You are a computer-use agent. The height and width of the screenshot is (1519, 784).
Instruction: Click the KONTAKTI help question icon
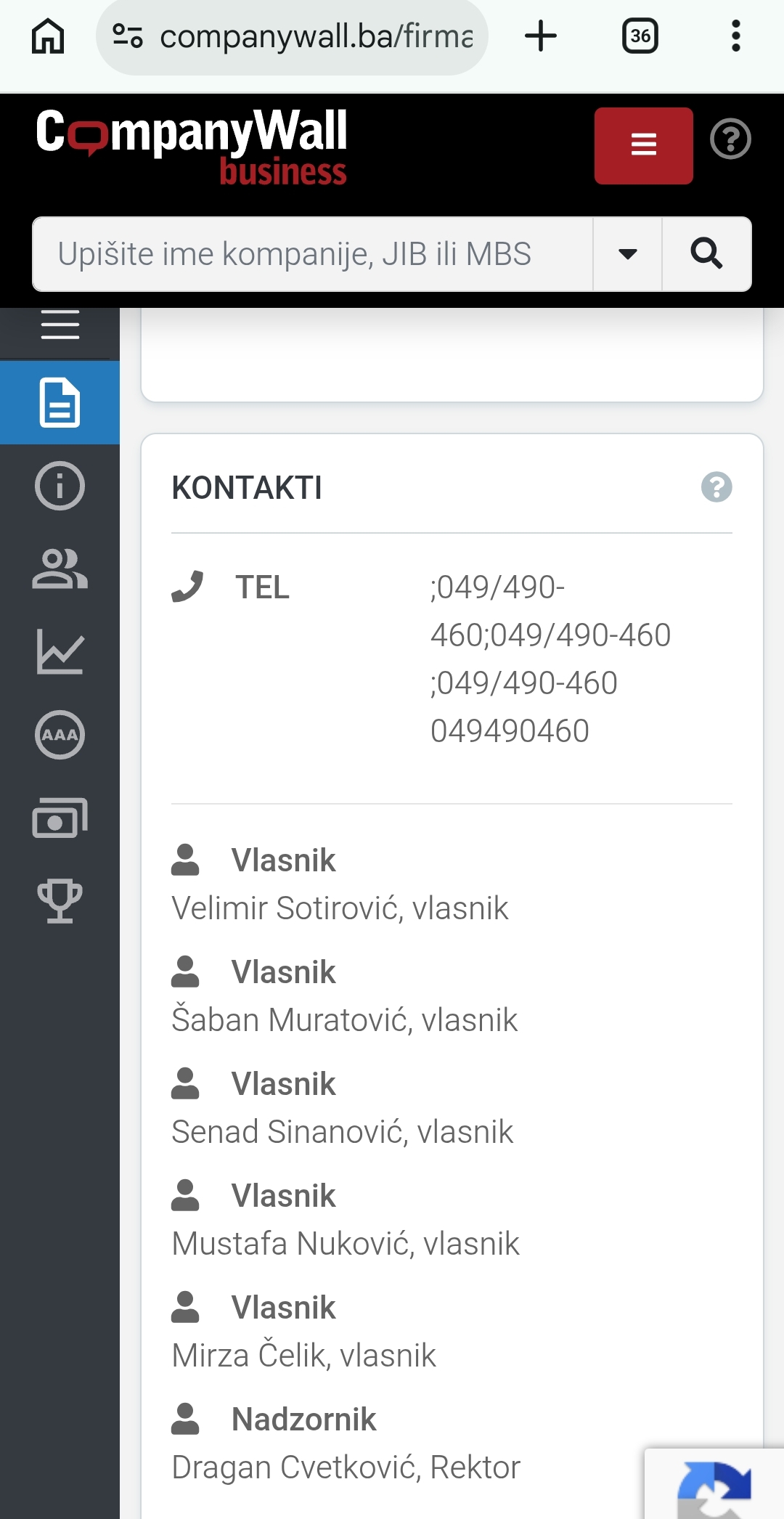click(x=716, y=487)
